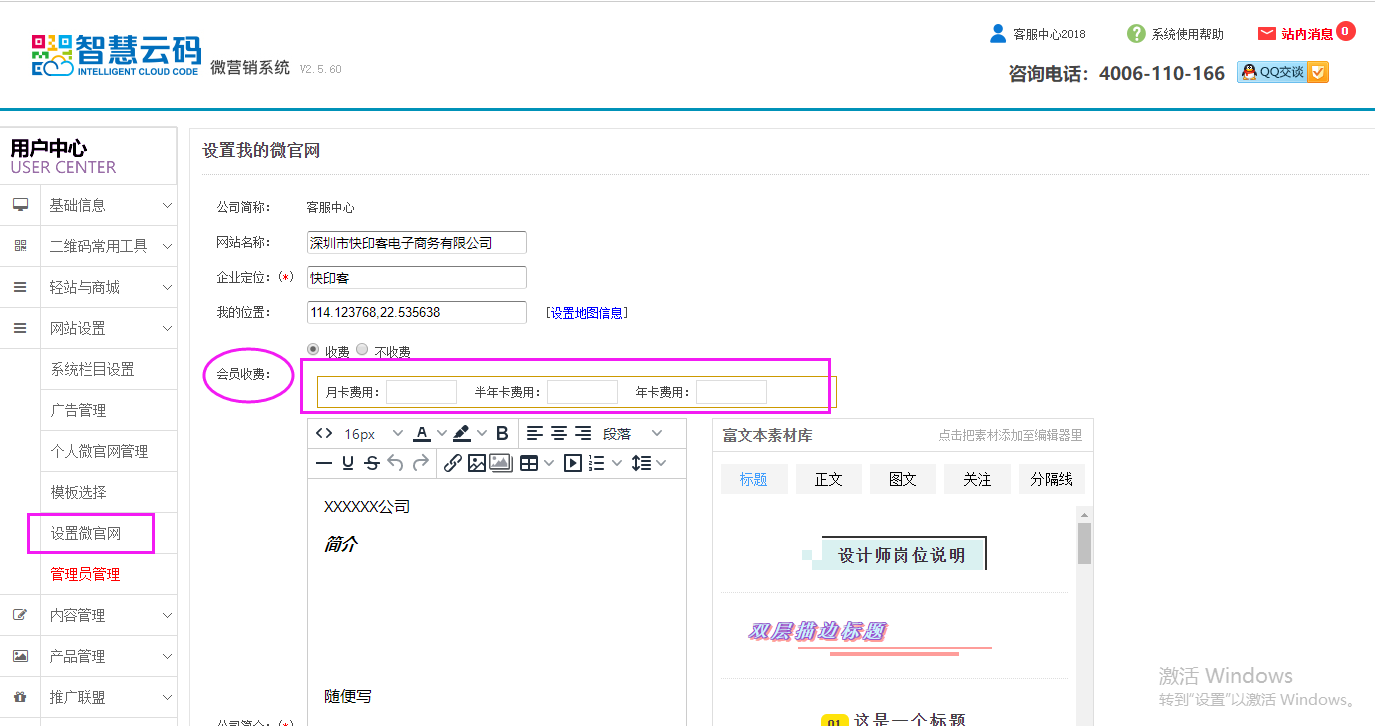Click the source code view icon

(x=323, y=433)
